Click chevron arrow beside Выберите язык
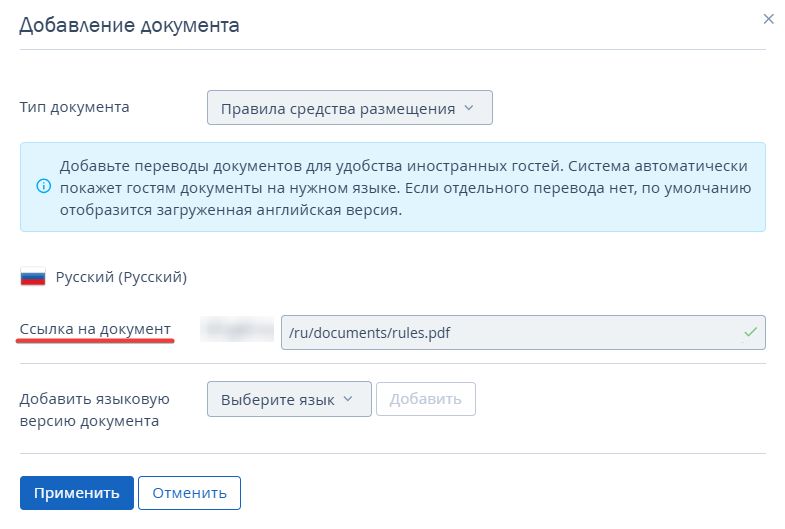This screenshot has height=529, width=785. tap(348, 398)
